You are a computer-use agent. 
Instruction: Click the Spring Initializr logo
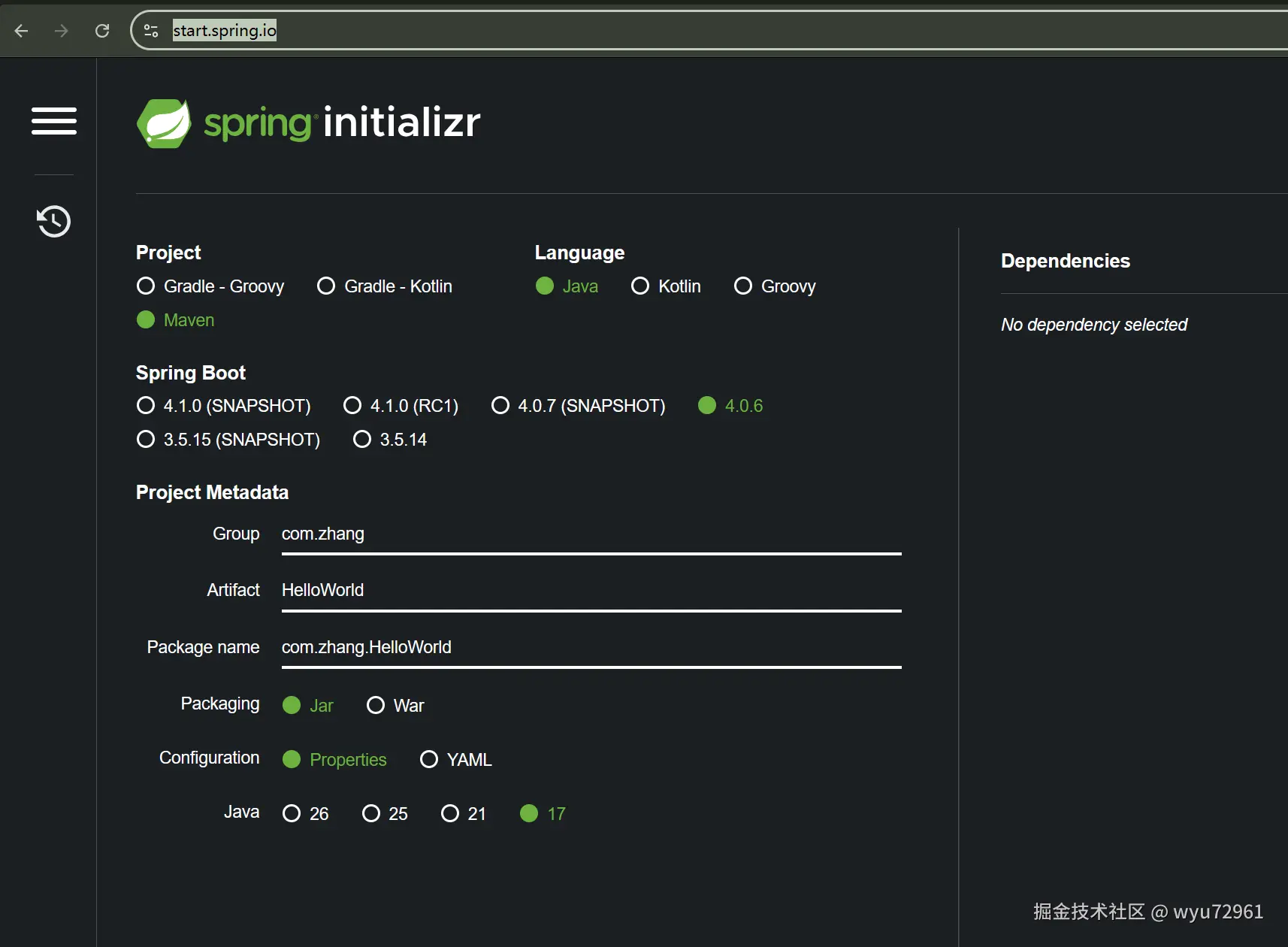(308, 123)
